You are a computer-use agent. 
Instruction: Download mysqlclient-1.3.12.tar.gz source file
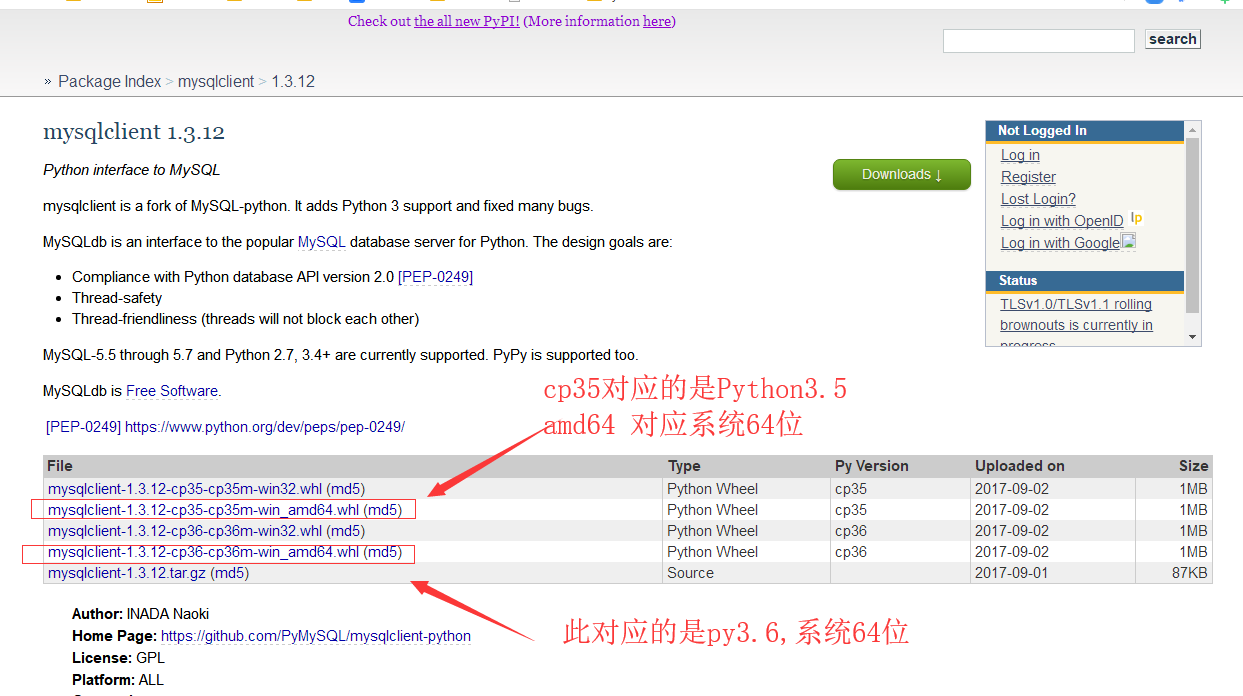(x=127, y=573)
